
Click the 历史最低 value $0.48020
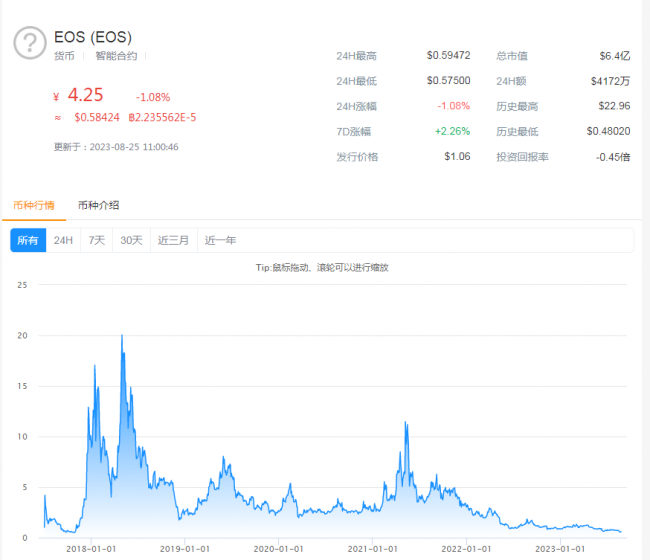(x=608, y=131)
